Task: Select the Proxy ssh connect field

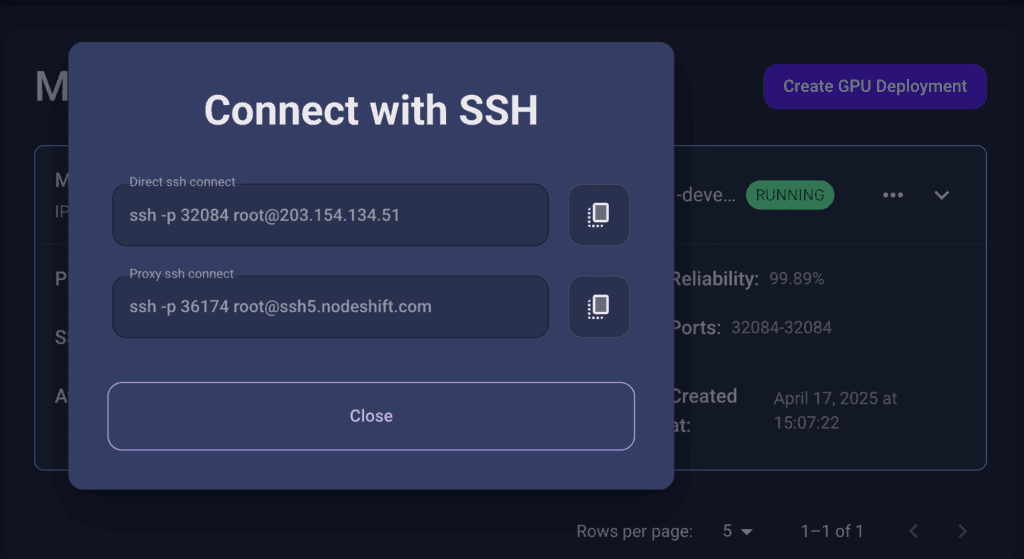Action: [330, 307]
